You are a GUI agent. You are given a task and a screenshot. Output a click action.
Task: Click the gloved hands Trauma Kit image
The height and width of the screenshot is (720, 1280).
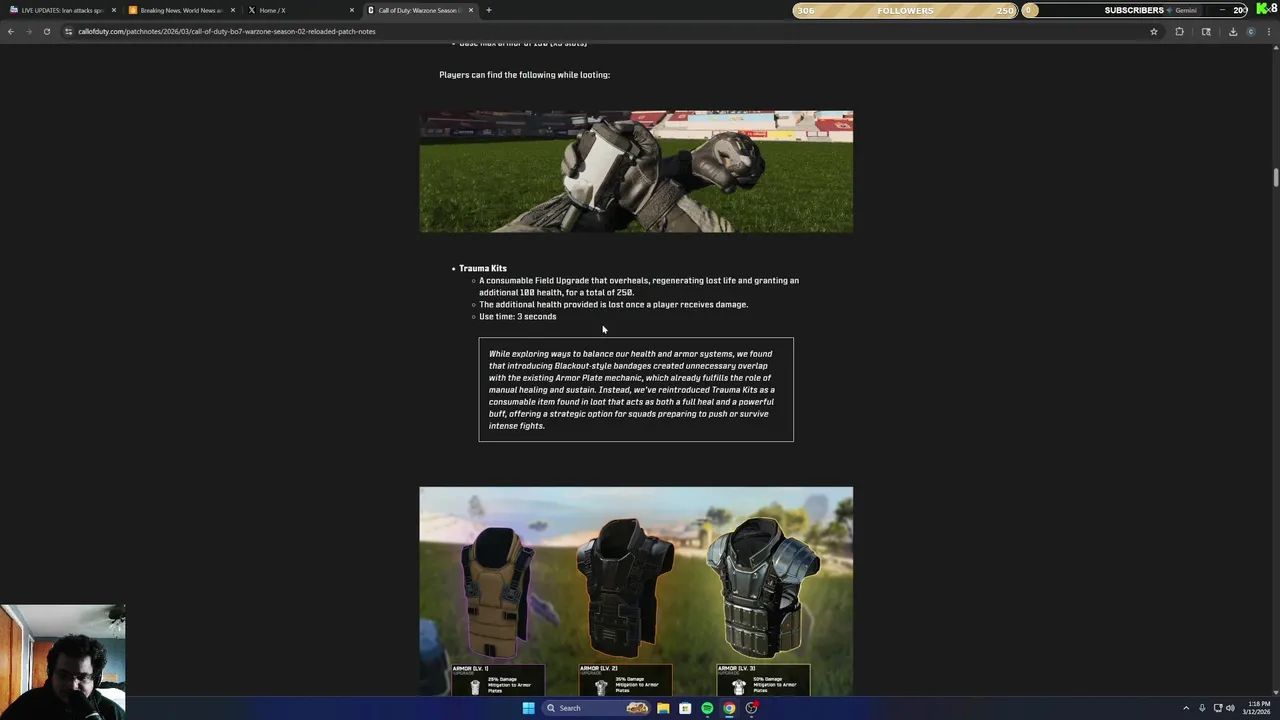pyautogui.click(x=636, y=172)
